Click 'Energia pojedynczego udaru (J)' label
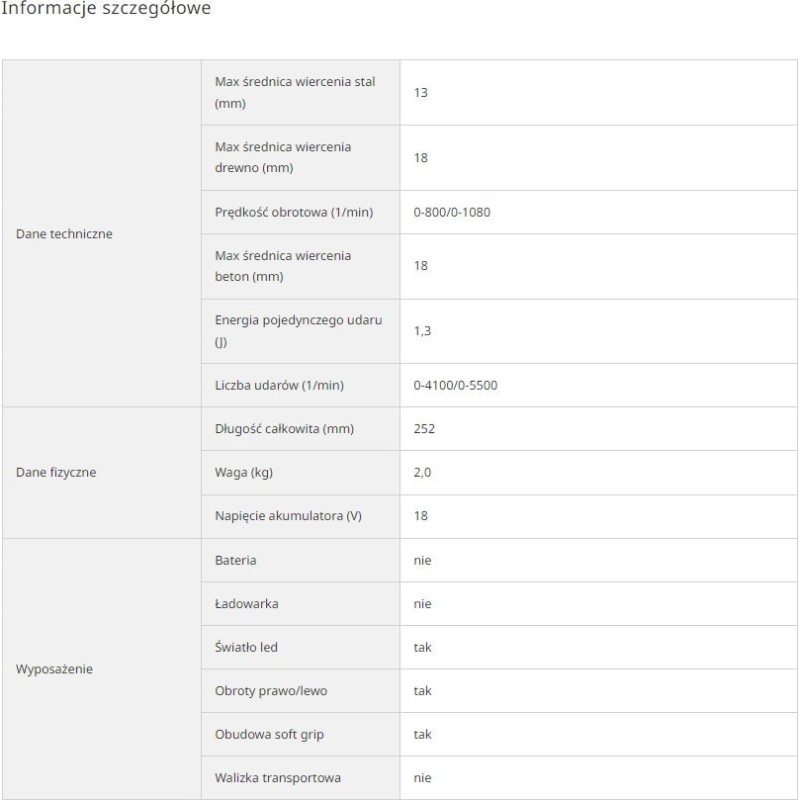 click(298, 331)
